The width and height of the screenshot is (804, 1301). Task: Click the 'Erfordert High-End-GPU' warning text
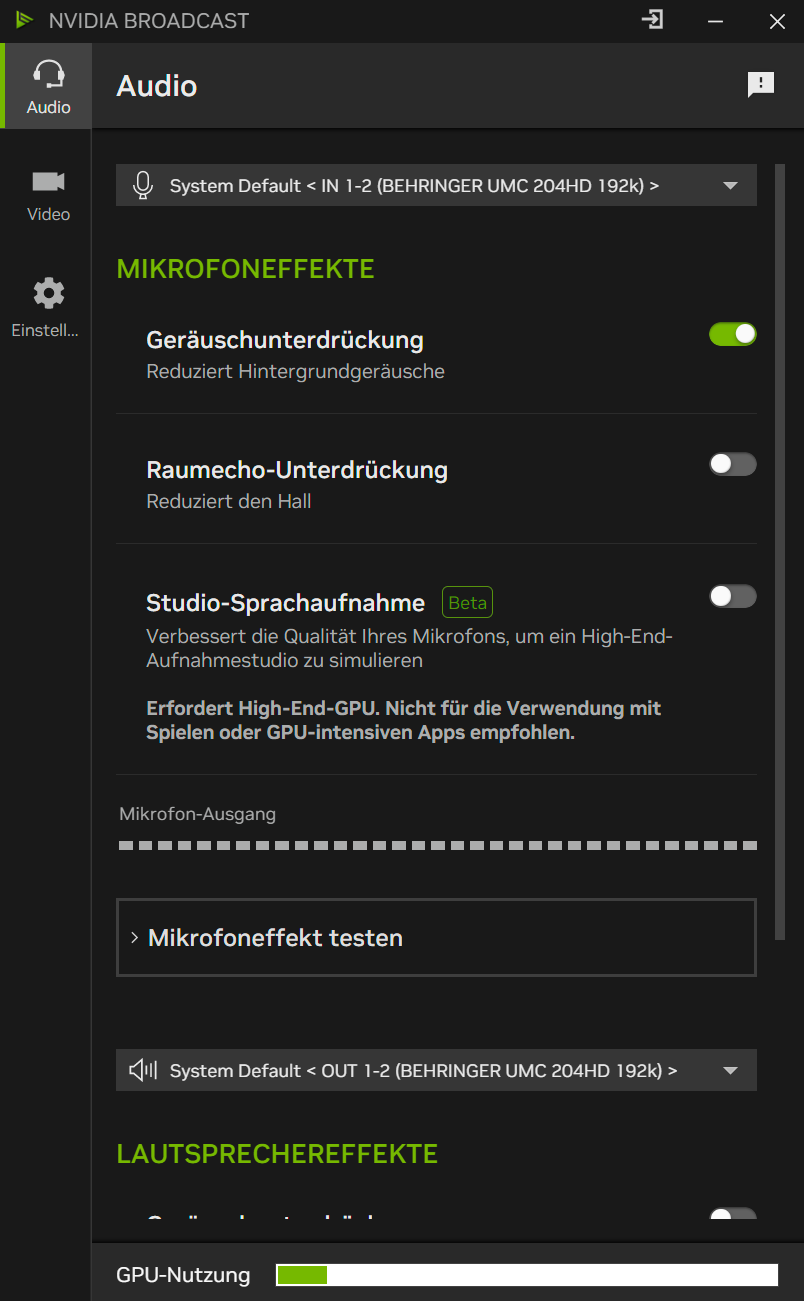[x=404, y=720]
